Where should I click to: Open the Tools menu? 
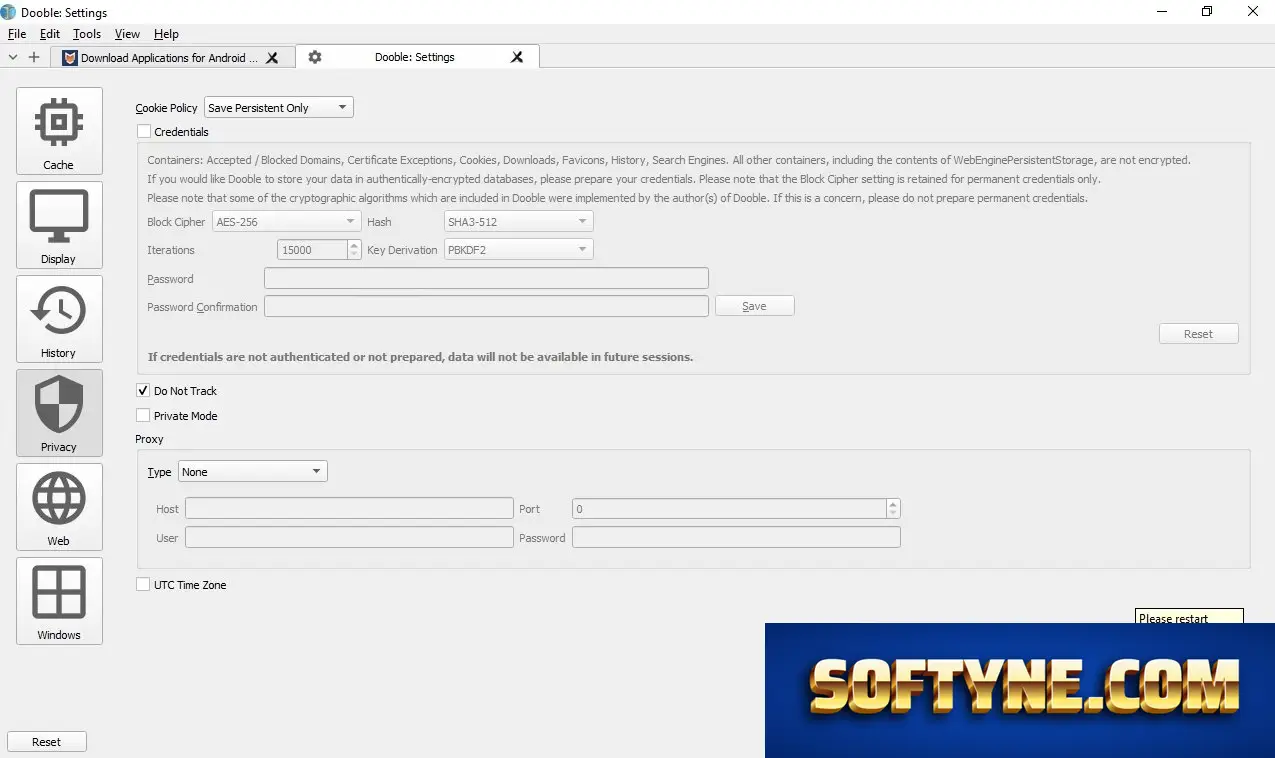[x=87, y=34]
